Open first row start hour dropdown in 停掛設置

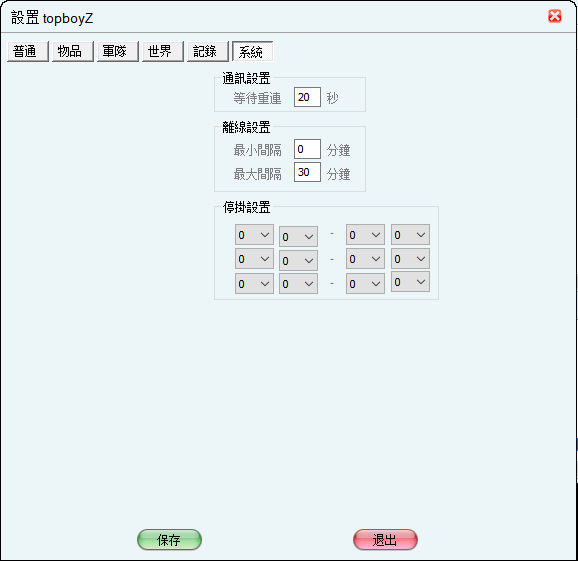pos(254,234)
